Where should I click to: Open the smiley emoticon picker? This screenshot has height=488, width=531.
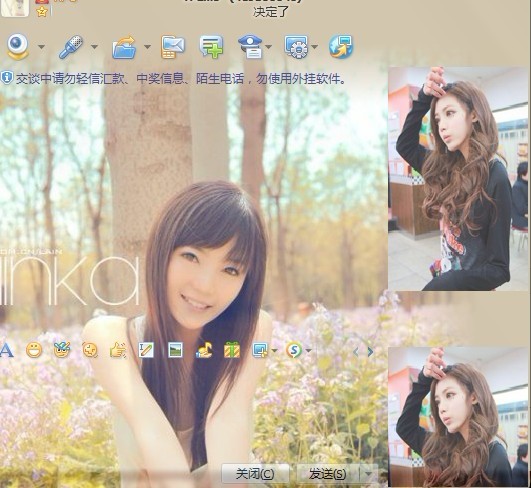coord(34,350)
